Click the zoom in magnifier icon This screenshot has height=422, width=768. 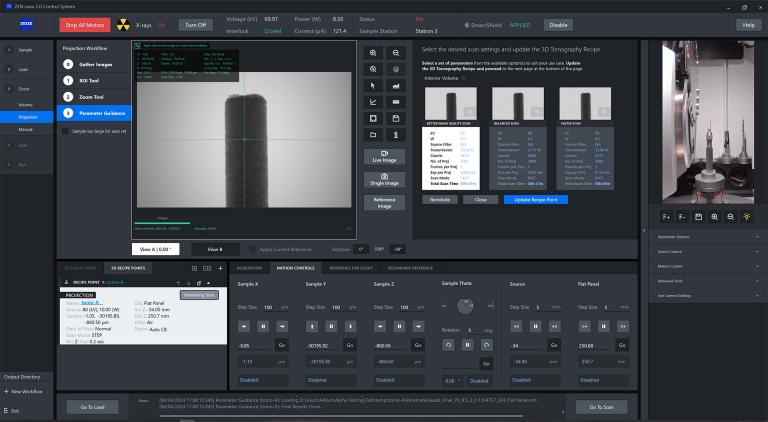[373, 53]
